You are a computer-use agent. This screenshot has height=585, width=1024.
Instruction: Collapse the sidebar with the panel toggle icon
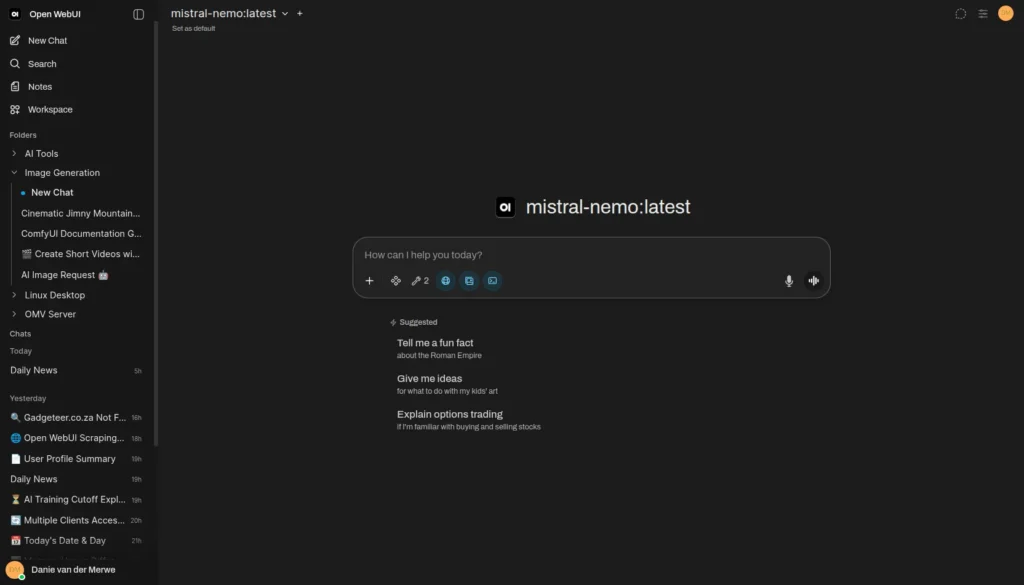pos(138,14)
